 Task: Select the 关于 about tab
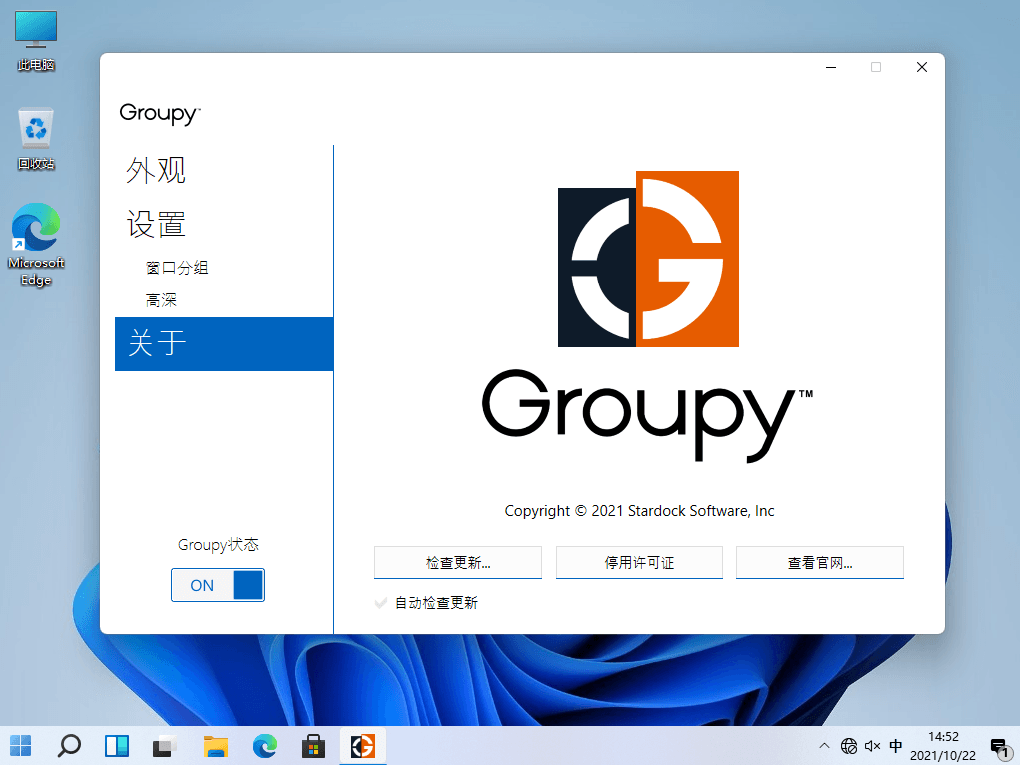pyautogui.click(x=224, y=343)
